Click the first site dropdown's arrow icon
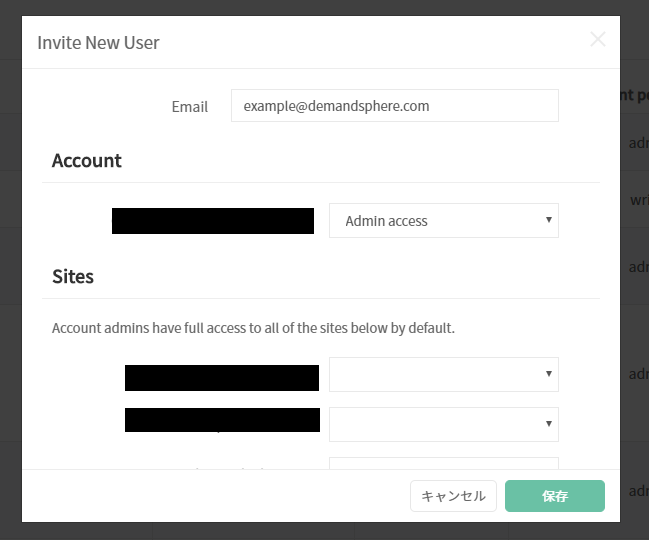 [x=549, y=374]
